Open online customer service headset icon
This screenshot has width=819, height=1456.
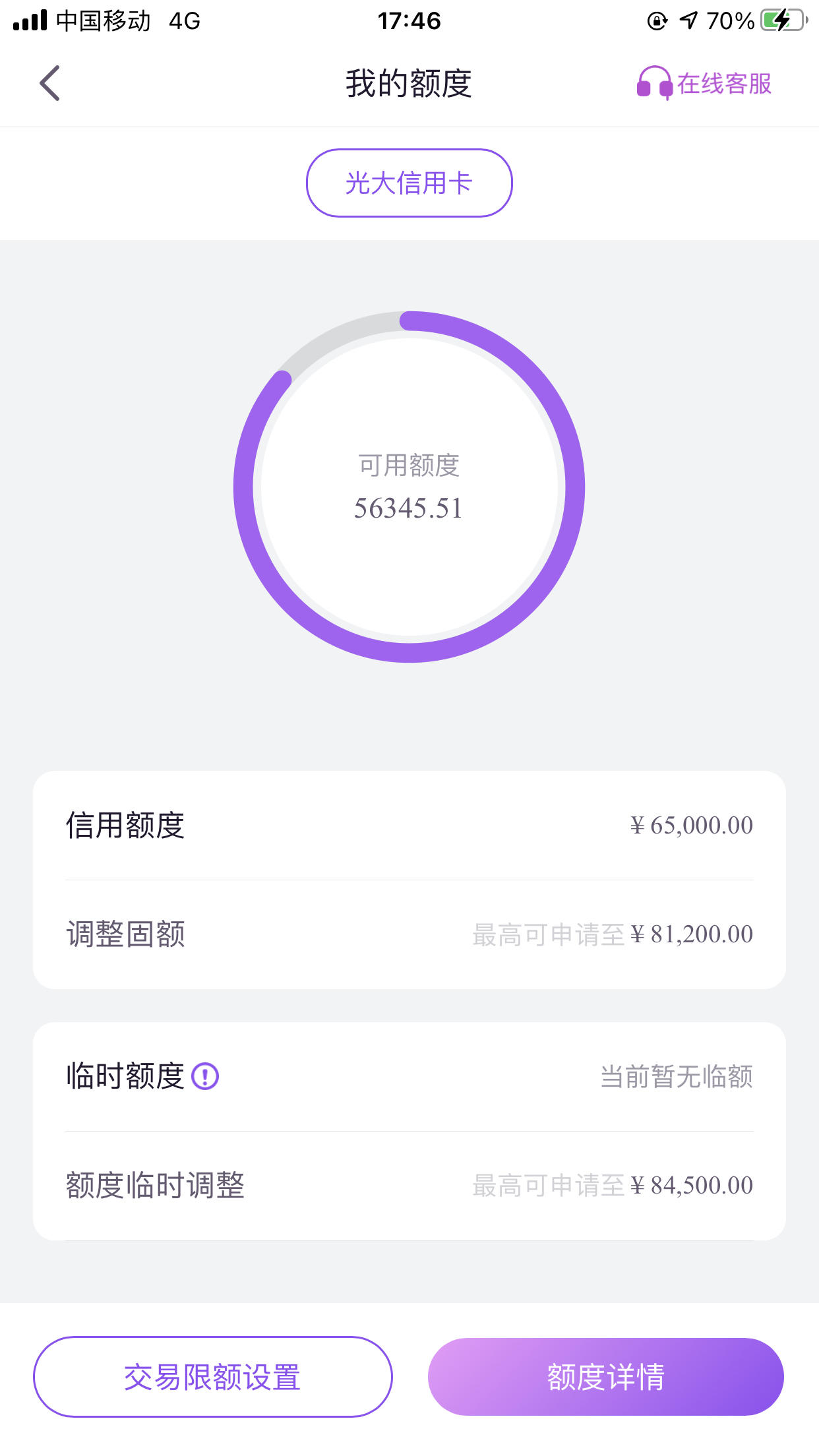(654, 83)
